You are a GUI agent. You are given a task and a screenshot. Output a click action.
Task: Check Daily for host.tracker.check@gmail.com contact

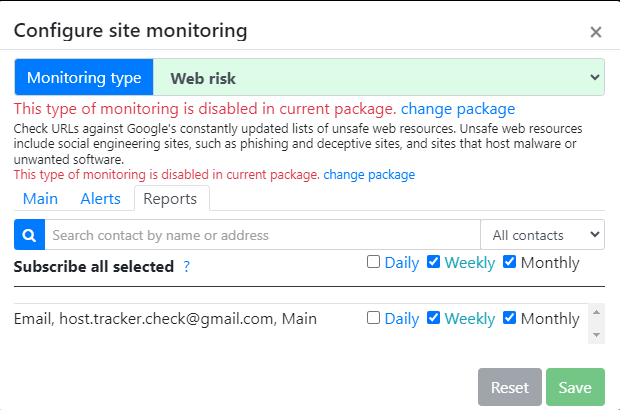tap(373, 318)
